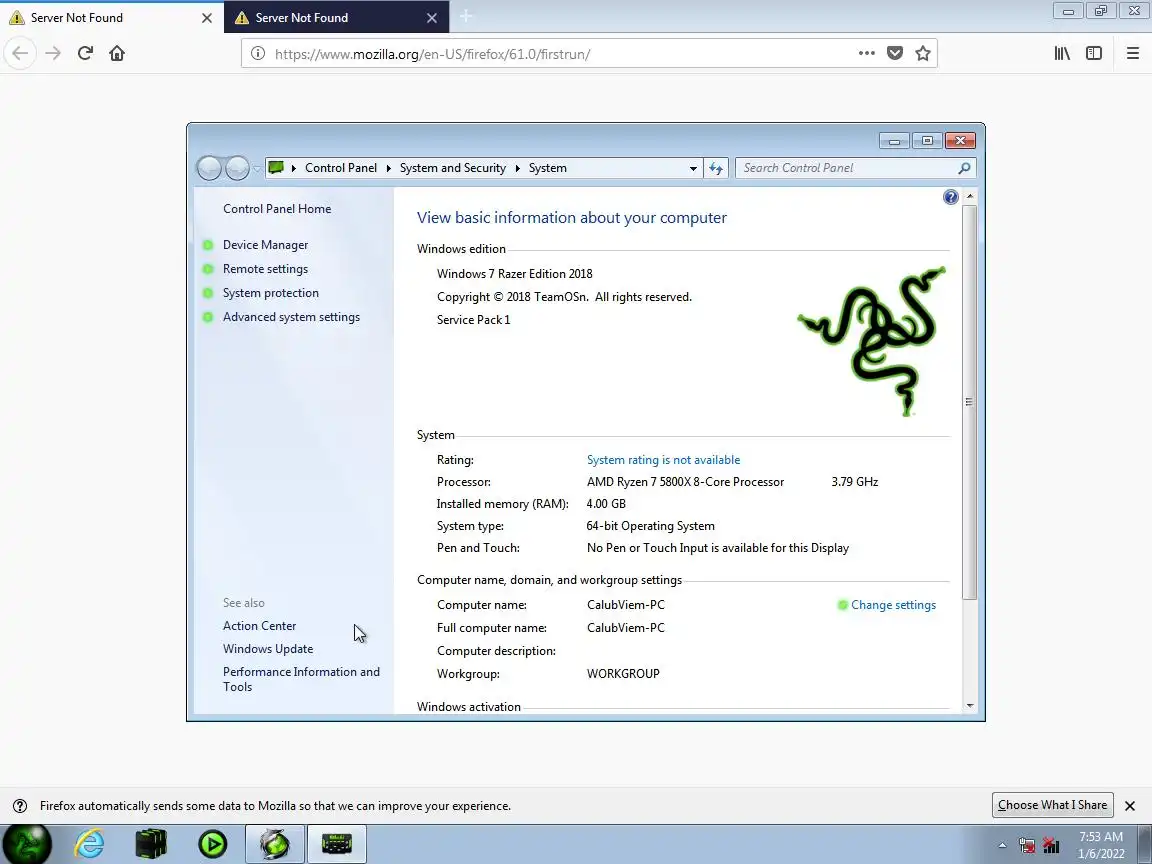This screenshot has height=864, width=1152.
Task: Open address bar history dropdown arrow
Action: pos(693,168)
